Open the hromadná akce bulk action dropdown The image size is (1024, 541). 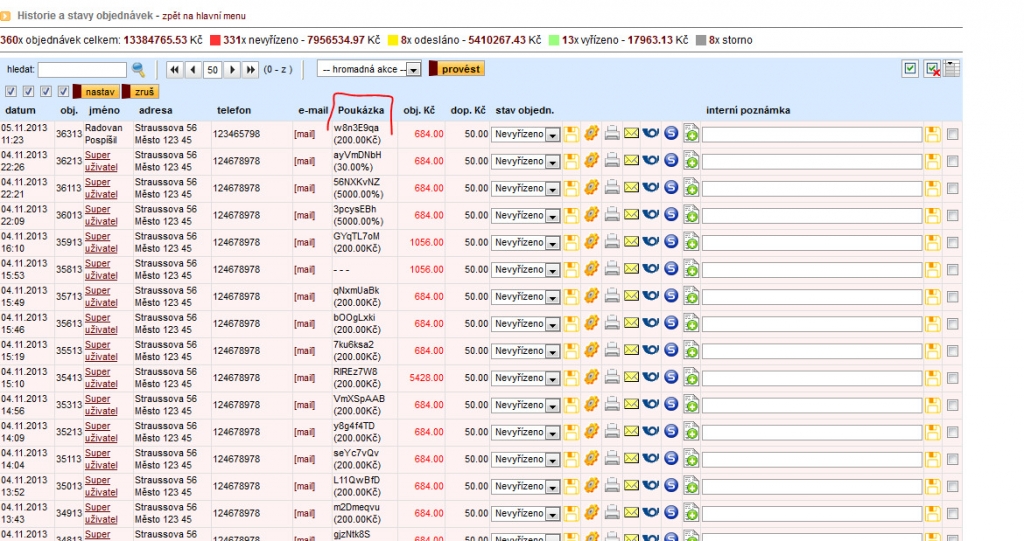click(x=369, y=69)
